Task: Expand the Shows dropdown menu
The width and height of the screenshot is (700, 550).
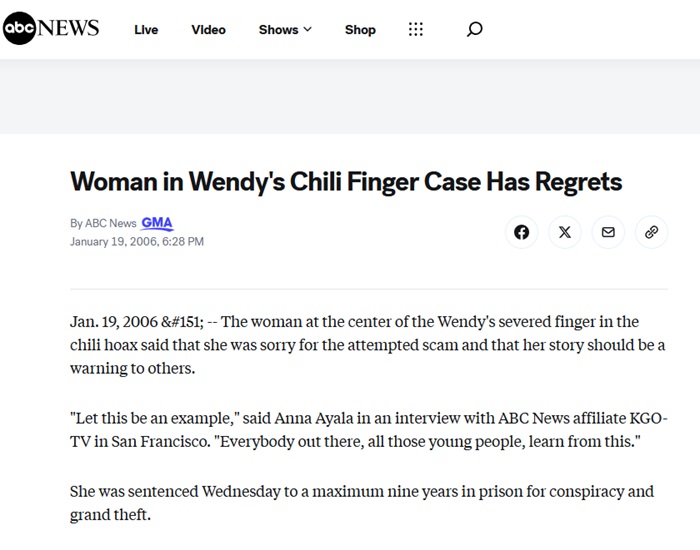Action: 285,29
